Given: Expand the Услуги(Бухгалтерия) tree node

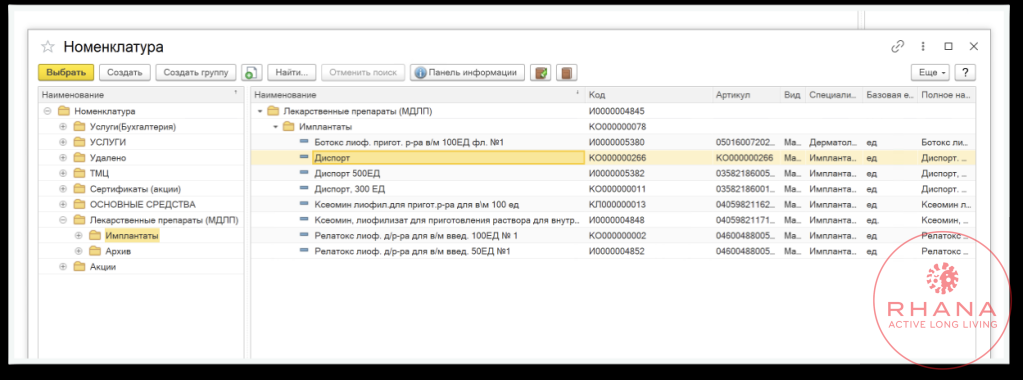Looking at the screenshot, I should (x=63, y=126).
